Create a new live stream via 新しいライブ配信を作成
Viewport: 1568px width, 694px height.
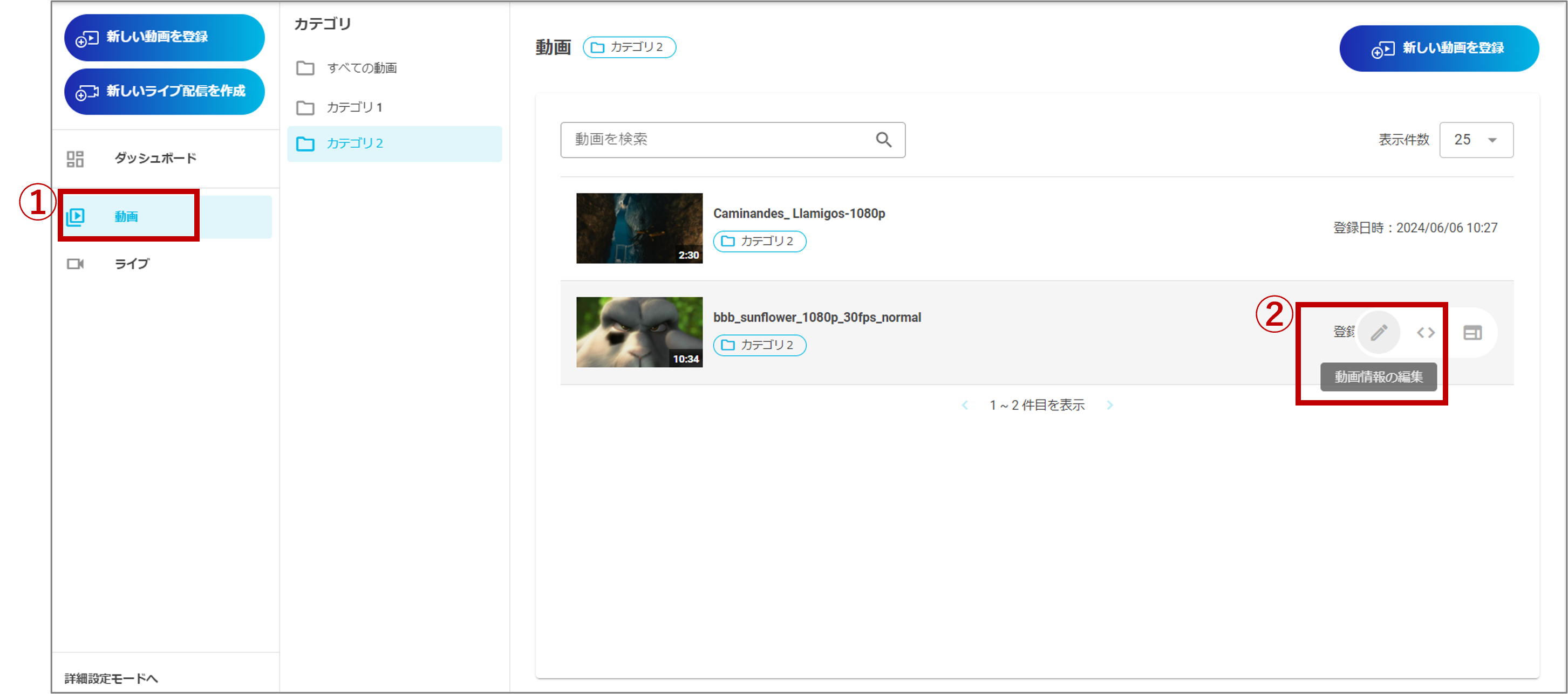point(165,92)
